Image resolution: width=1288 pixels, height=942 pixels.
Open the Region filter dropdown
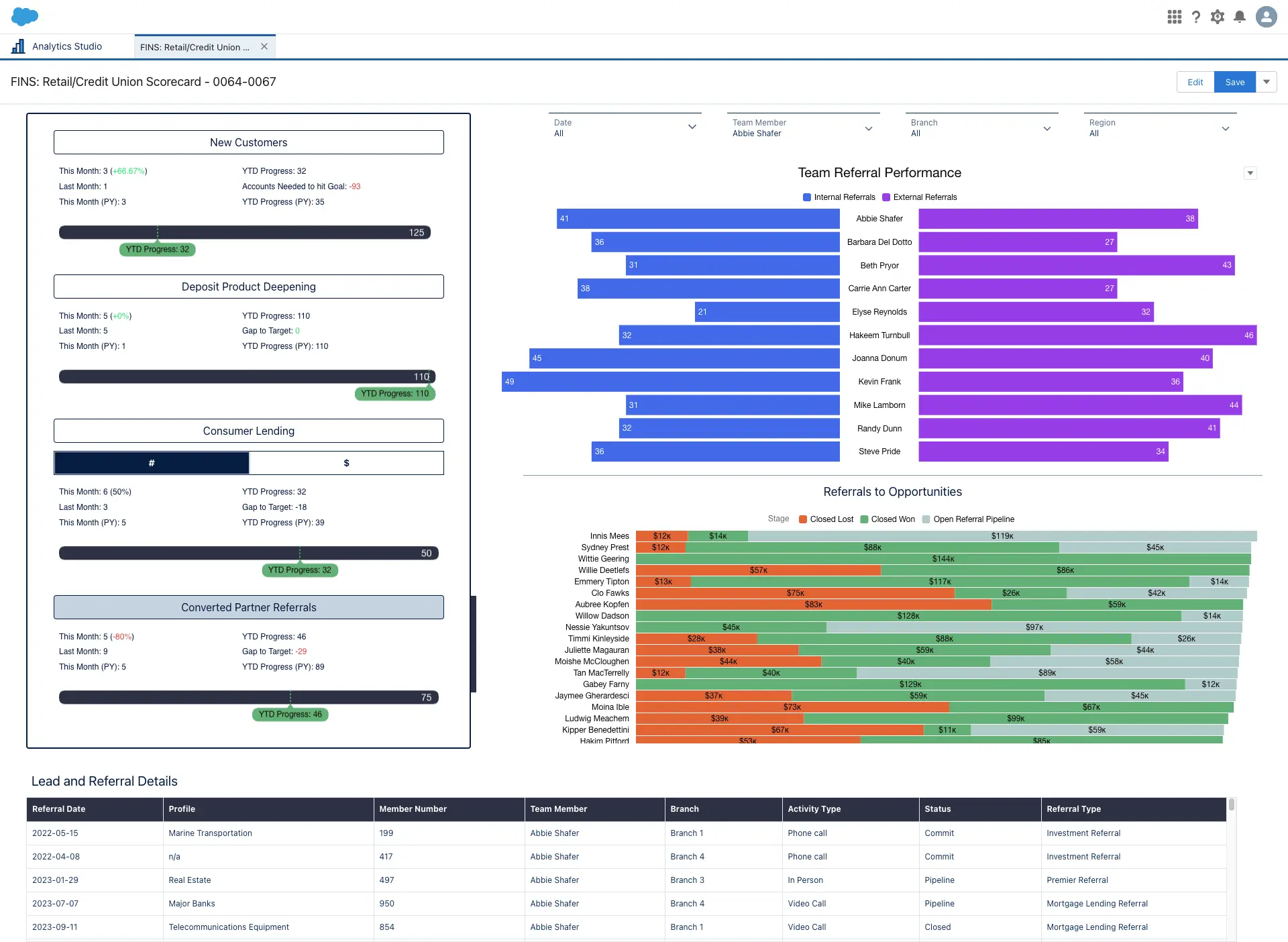pos(1225,127)
